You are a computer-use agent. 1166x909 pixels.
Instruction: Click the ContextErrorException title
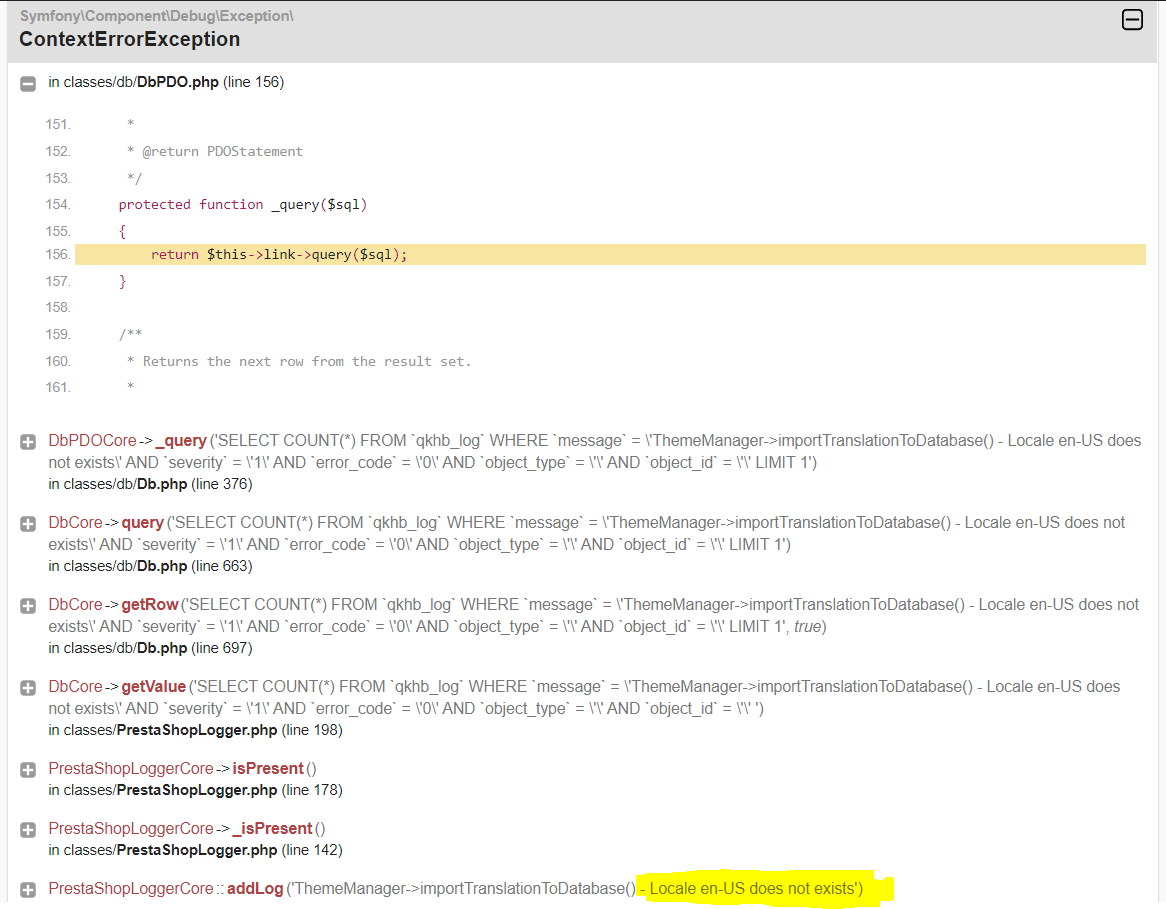point(129,39)
